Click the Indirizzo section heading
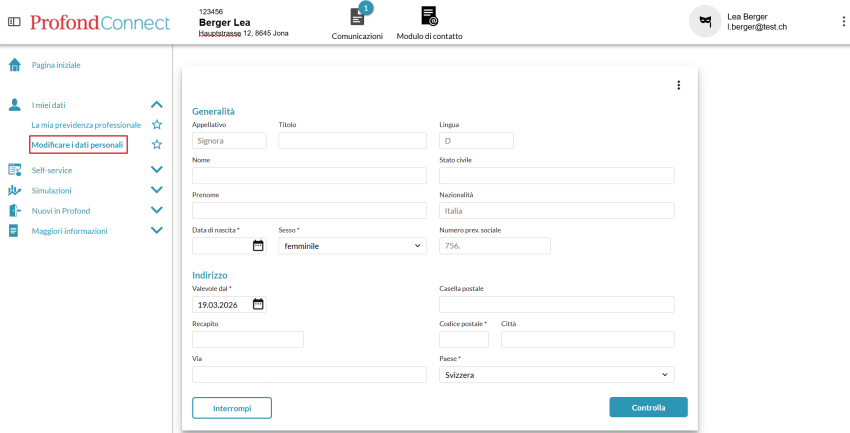The width and height of the screenshot is (850, 433). tap(210, 275)
